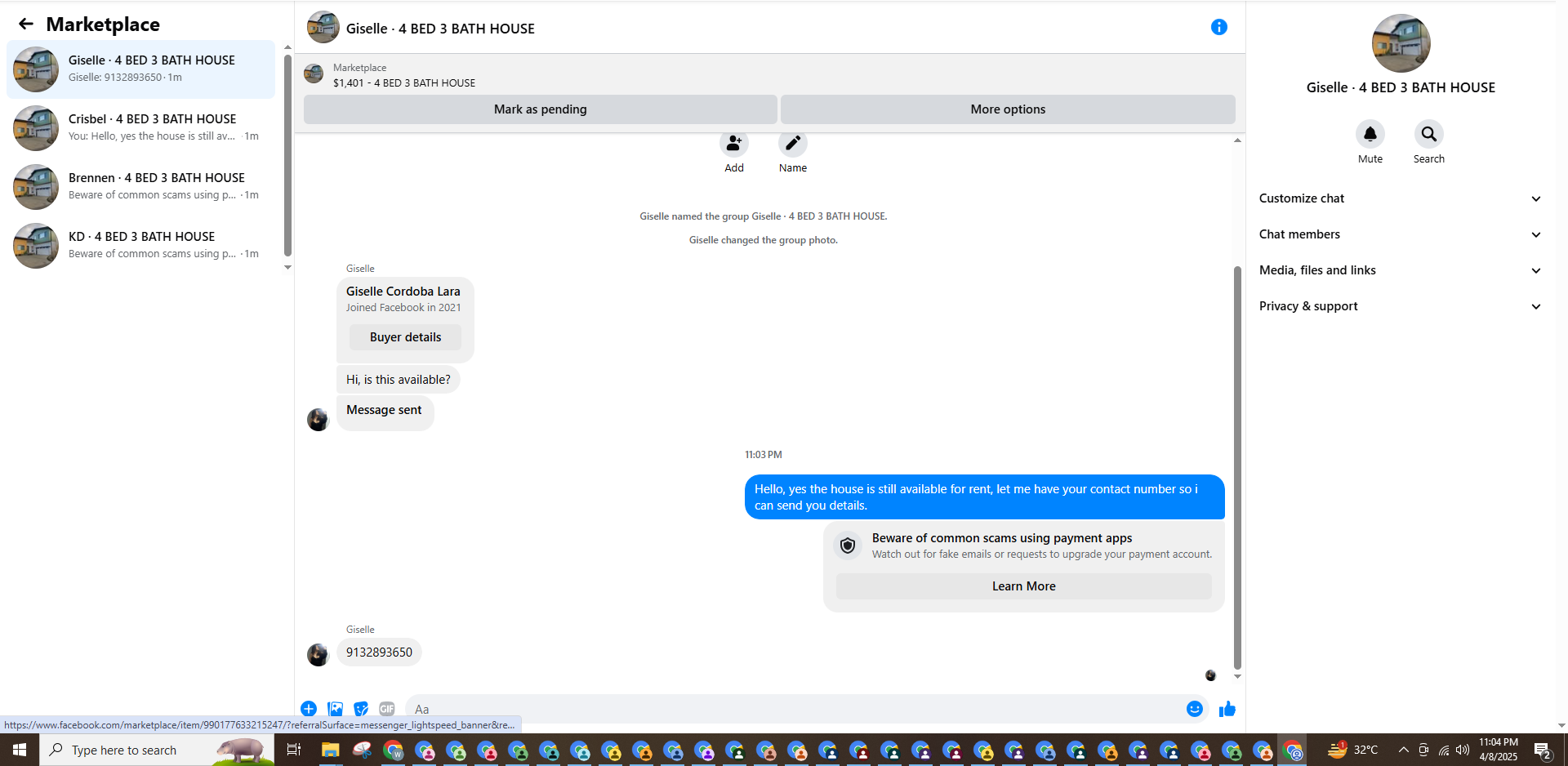Click Learn More on scam warning
The image size is (1568, 766).
pyautogui.click(x=1023, y=586)
